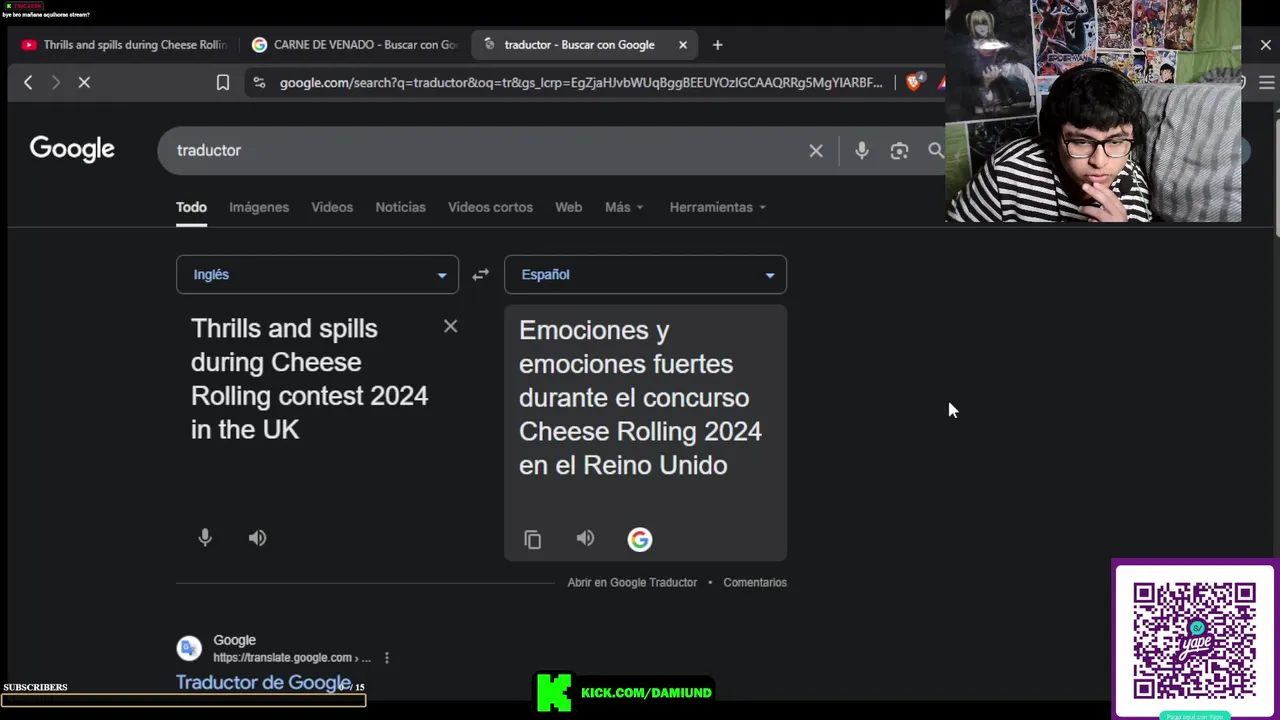
Task: Click the webcam stream overlay
Action: tap(1093, 111)
